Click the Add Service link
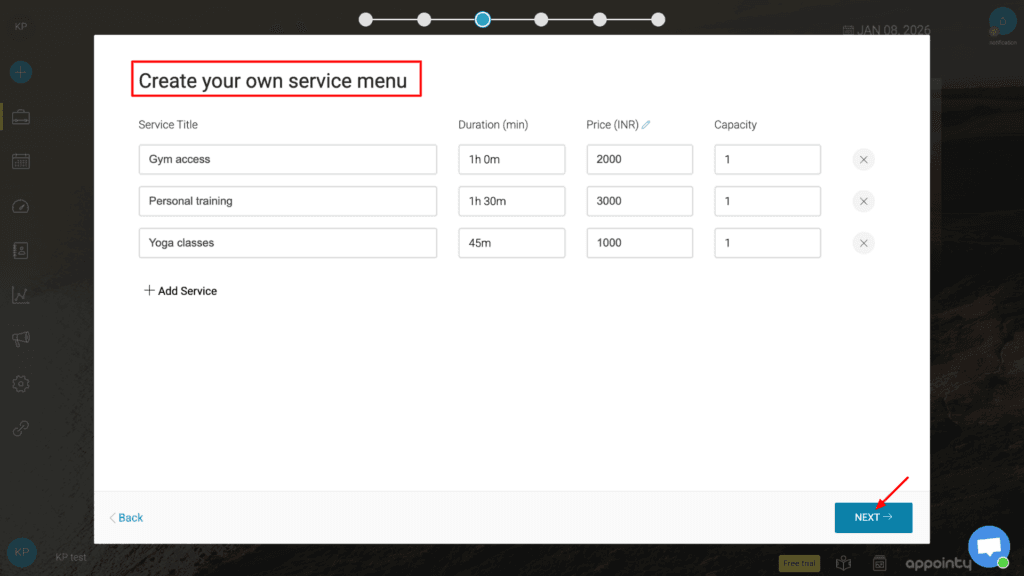The image size is (1024, 576). pos(181,291)
